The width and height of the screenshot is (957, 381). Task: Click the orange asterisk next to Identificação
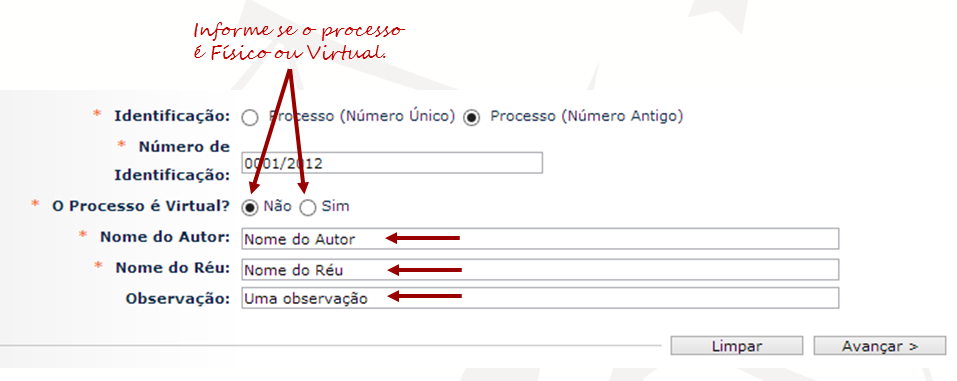[x=96, y=114]
